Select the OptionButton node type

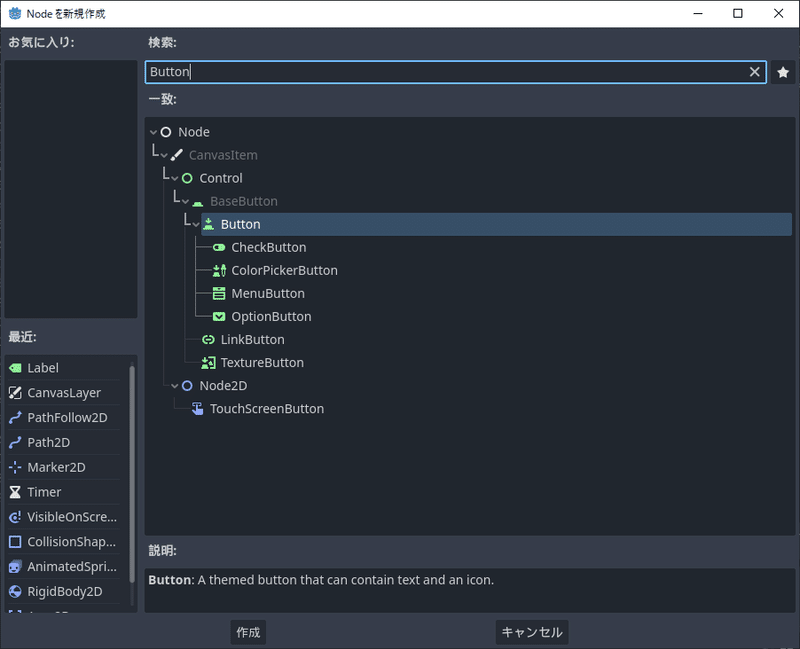point(271,317)
